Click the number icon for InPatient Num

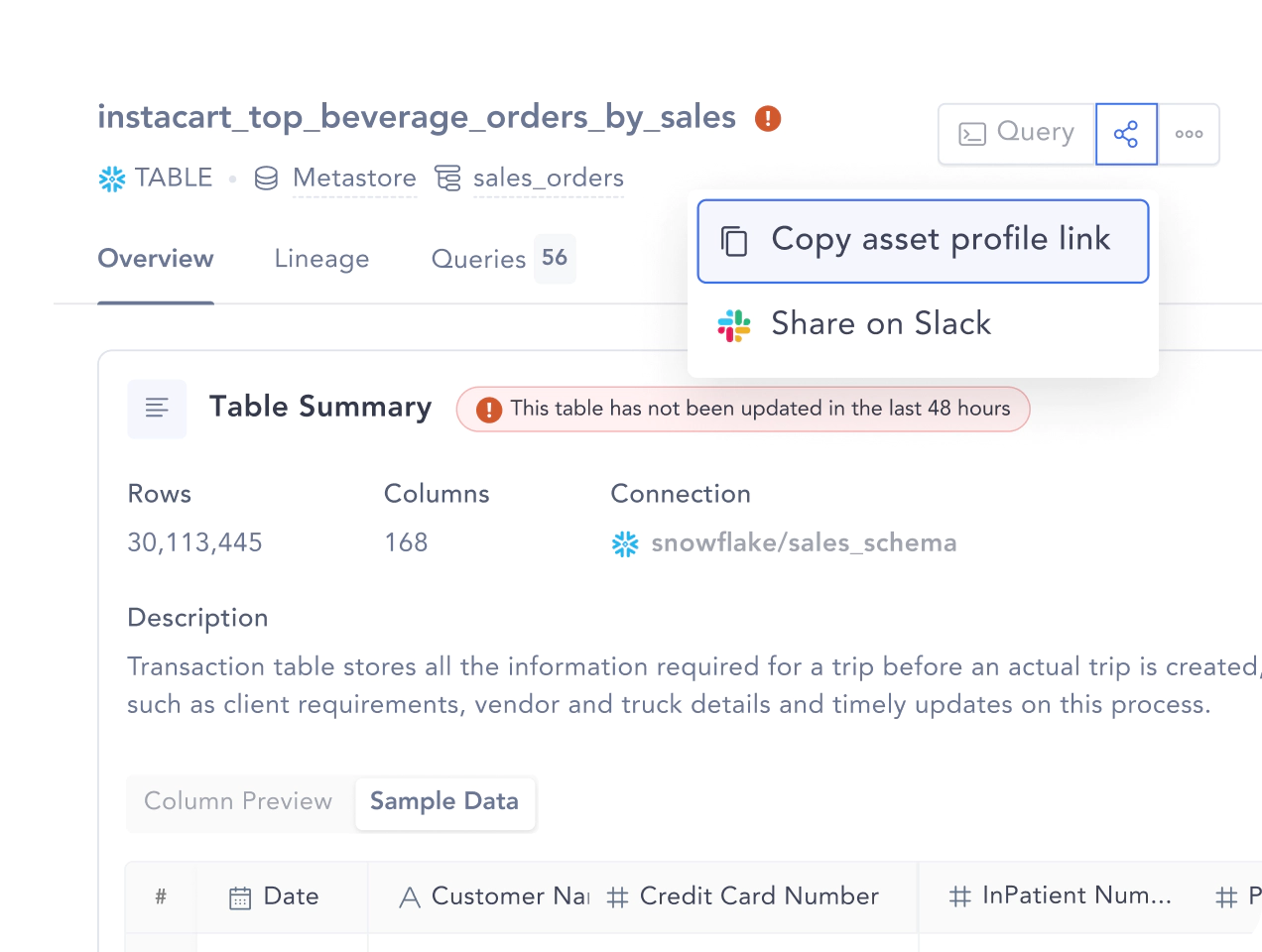pos(960,897)
